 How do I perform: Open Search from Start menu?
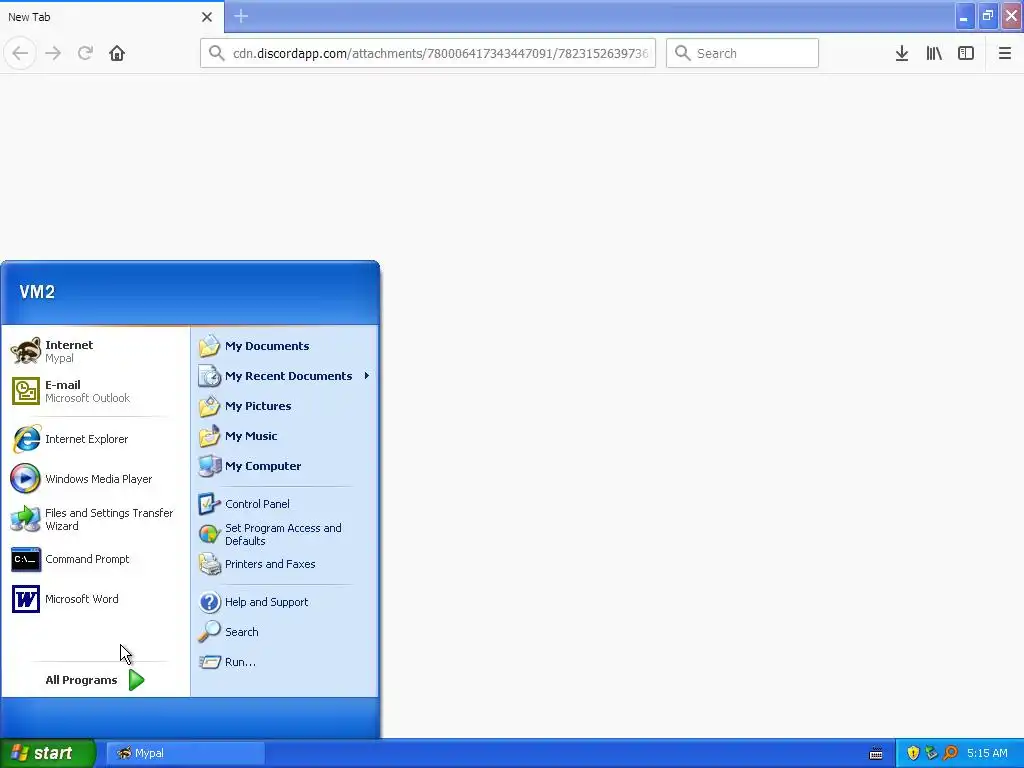tap(284, 632)
